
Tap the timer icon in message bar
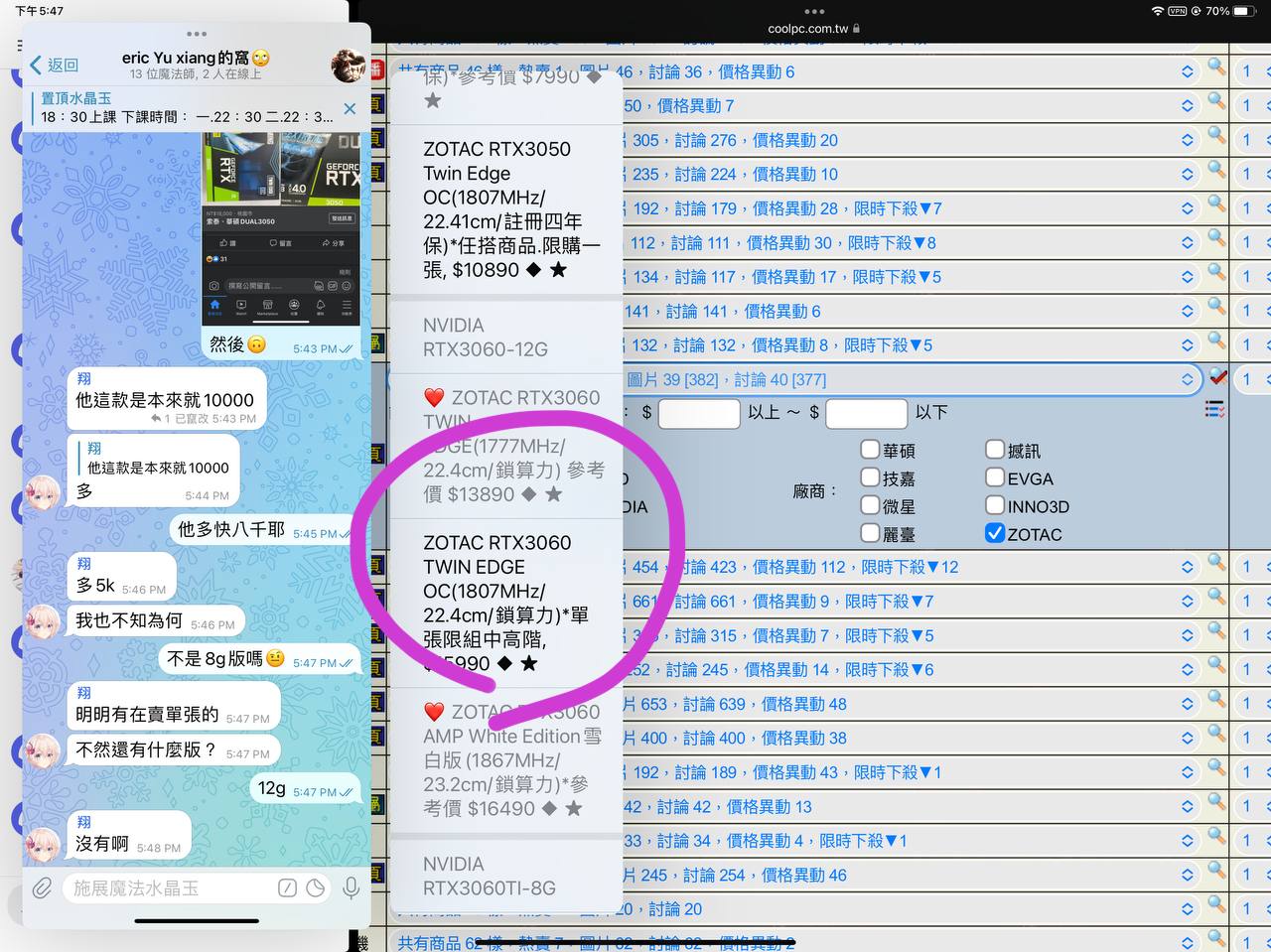click(316, 887)
